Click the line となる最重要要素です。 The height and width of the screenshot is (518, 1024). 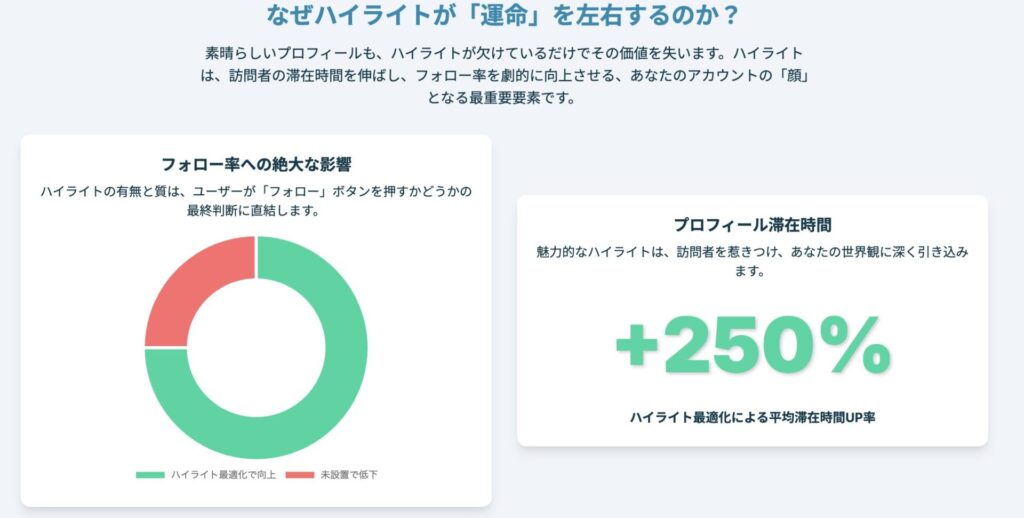pos(502,99)
